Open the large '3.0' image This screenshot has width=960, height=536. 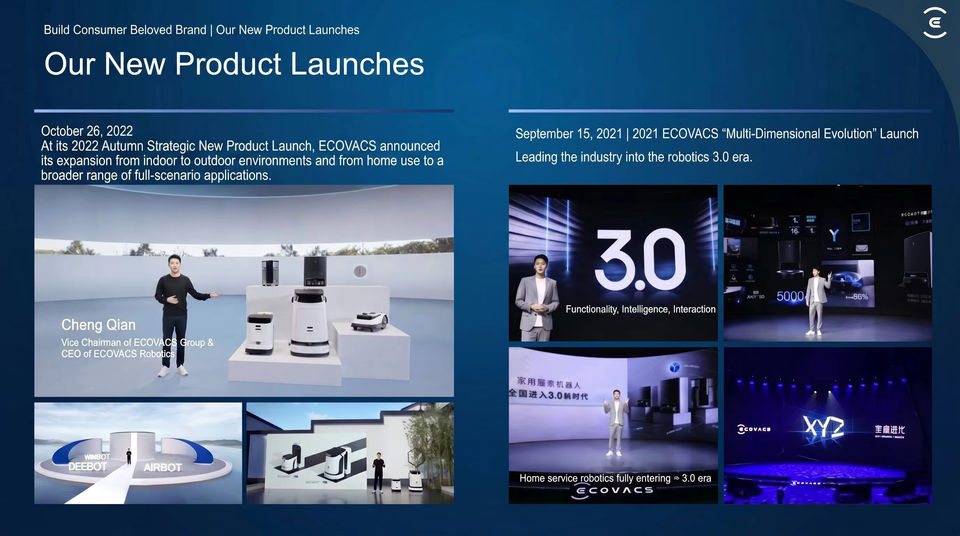click(613, 263)
